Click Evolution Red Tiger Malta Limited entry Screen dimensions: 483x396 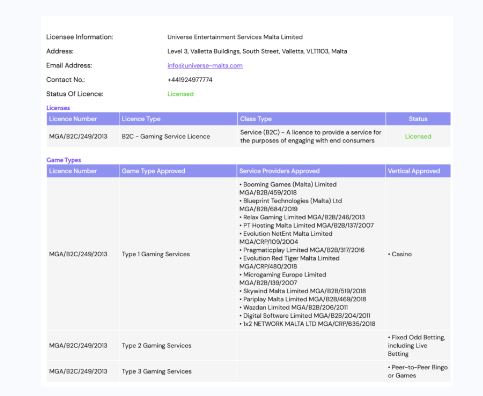pyautogui.click(x=289, y=262)
